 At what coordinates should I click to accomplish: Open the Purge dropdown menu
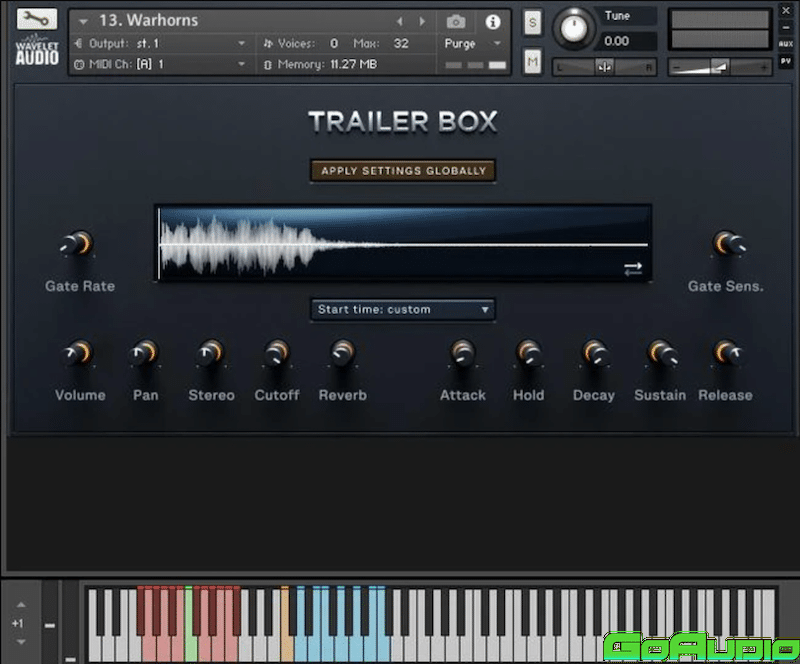pyautogui.click(x=472, y=44)
